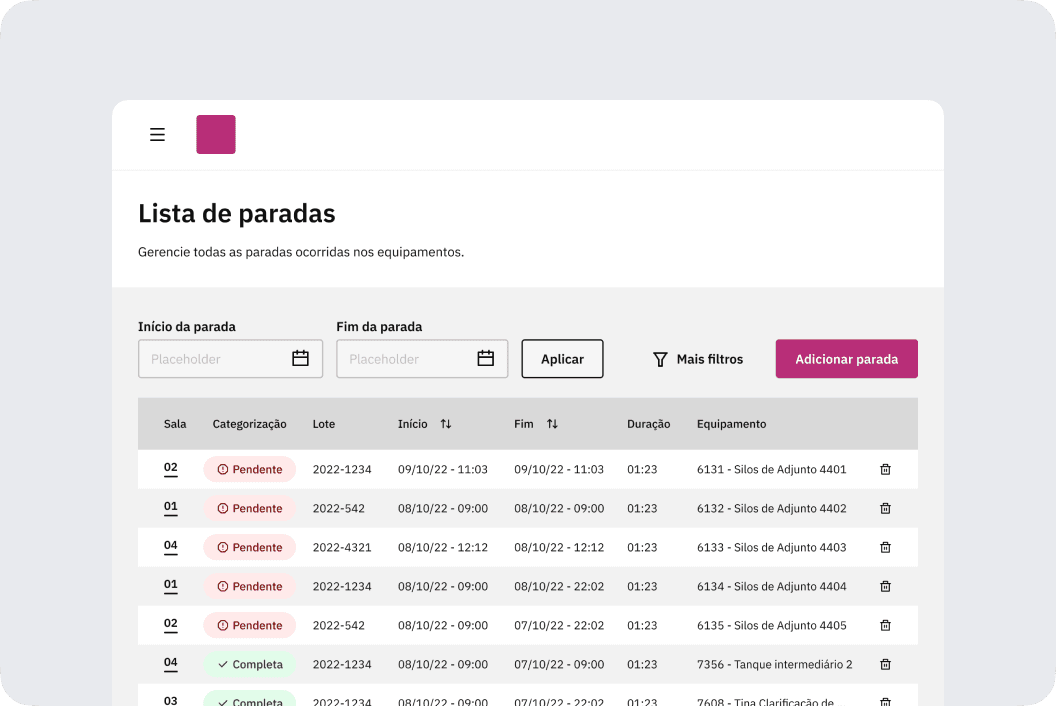Click the Equipamento column header
1056x706 pixels.
[x=731, y=424]
